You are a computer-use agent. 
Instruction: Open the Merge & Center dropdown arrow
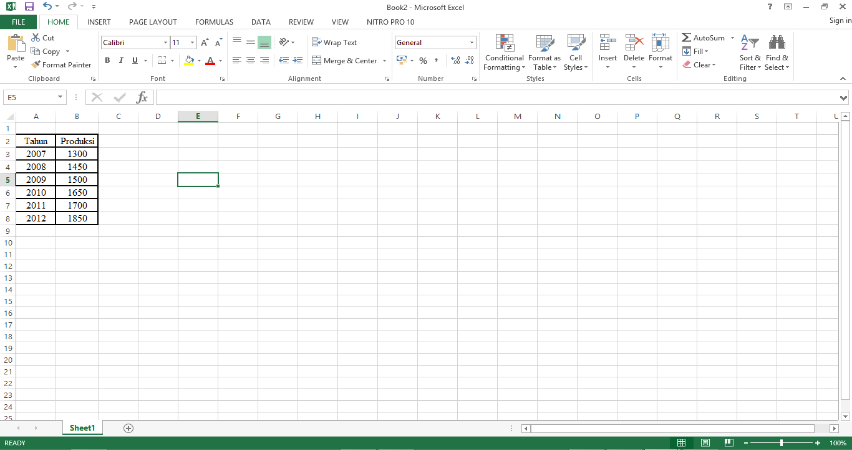point(384,60)
